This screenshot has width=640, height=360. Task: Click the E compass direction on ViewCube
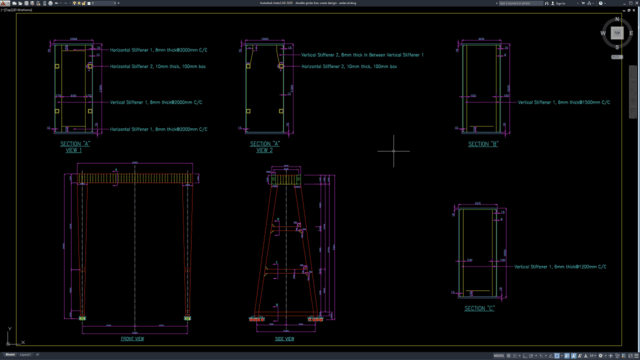click(631, 33)
